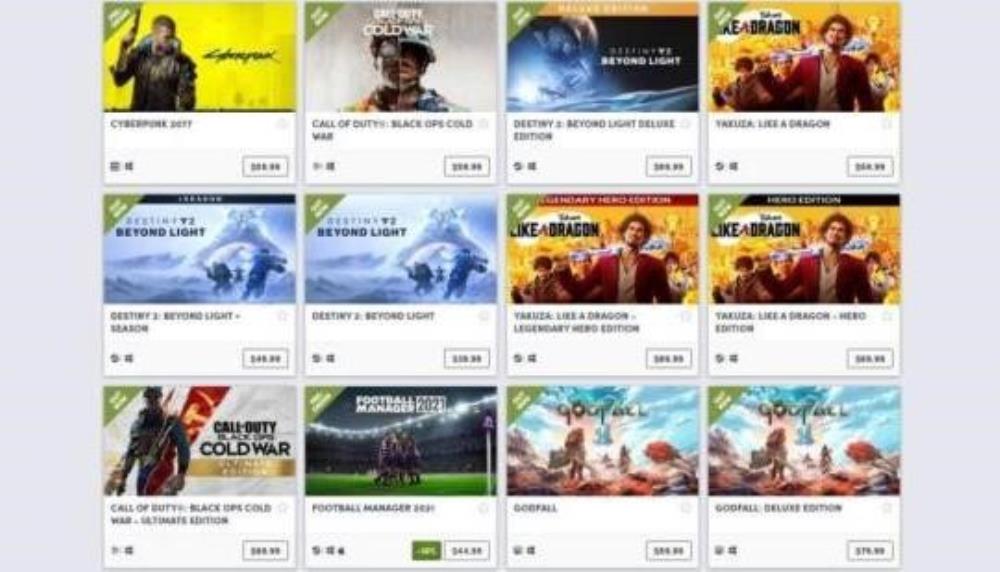Open Call of Duty Cold War Ultimate Edition title
1000x572 pixels.
pyautogui.click(x=191, y=514)
